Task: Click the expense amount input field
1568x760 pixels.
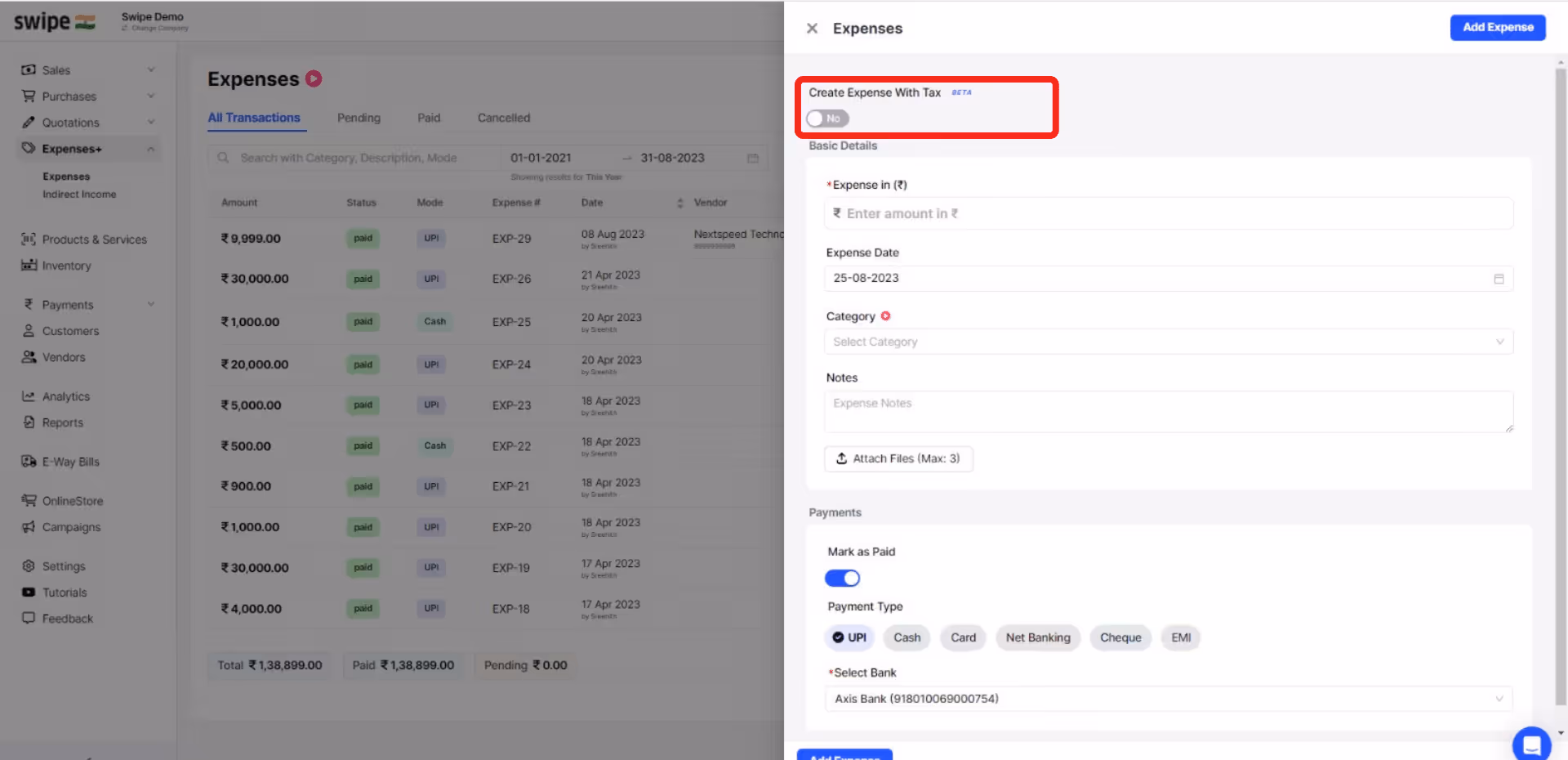Action: [1169, 213]
